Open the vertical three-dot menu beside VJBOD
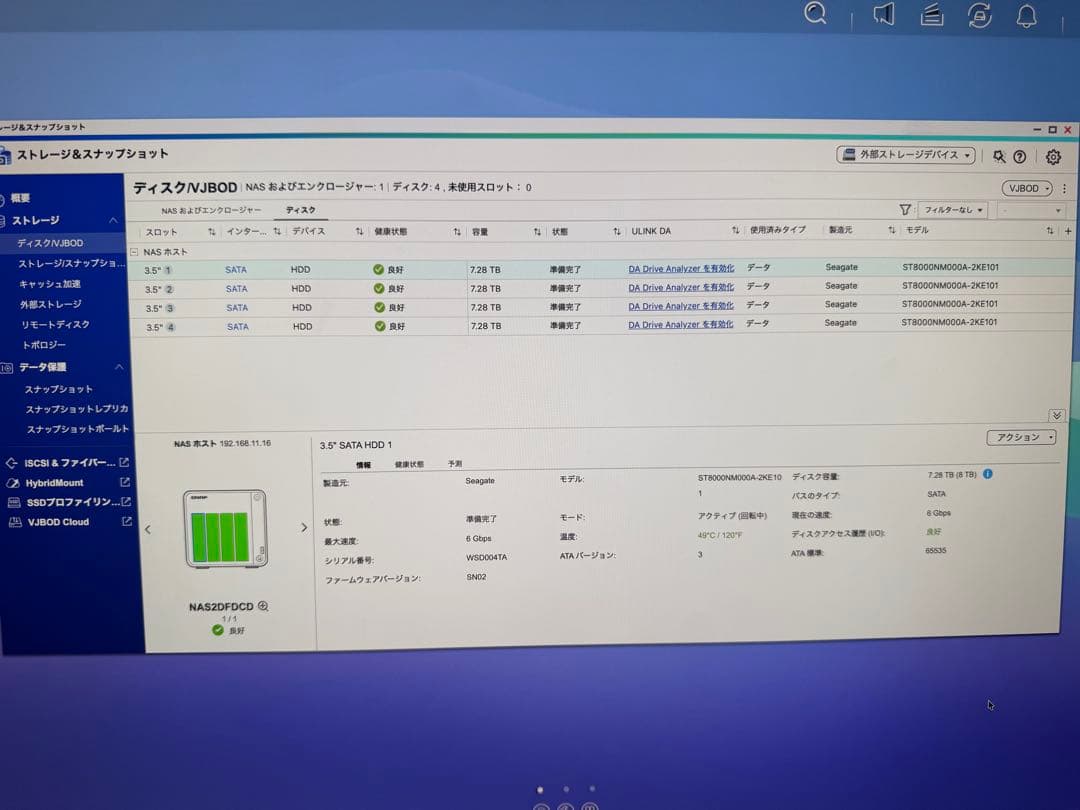The image size is (1080, 810). [1063, 188]
